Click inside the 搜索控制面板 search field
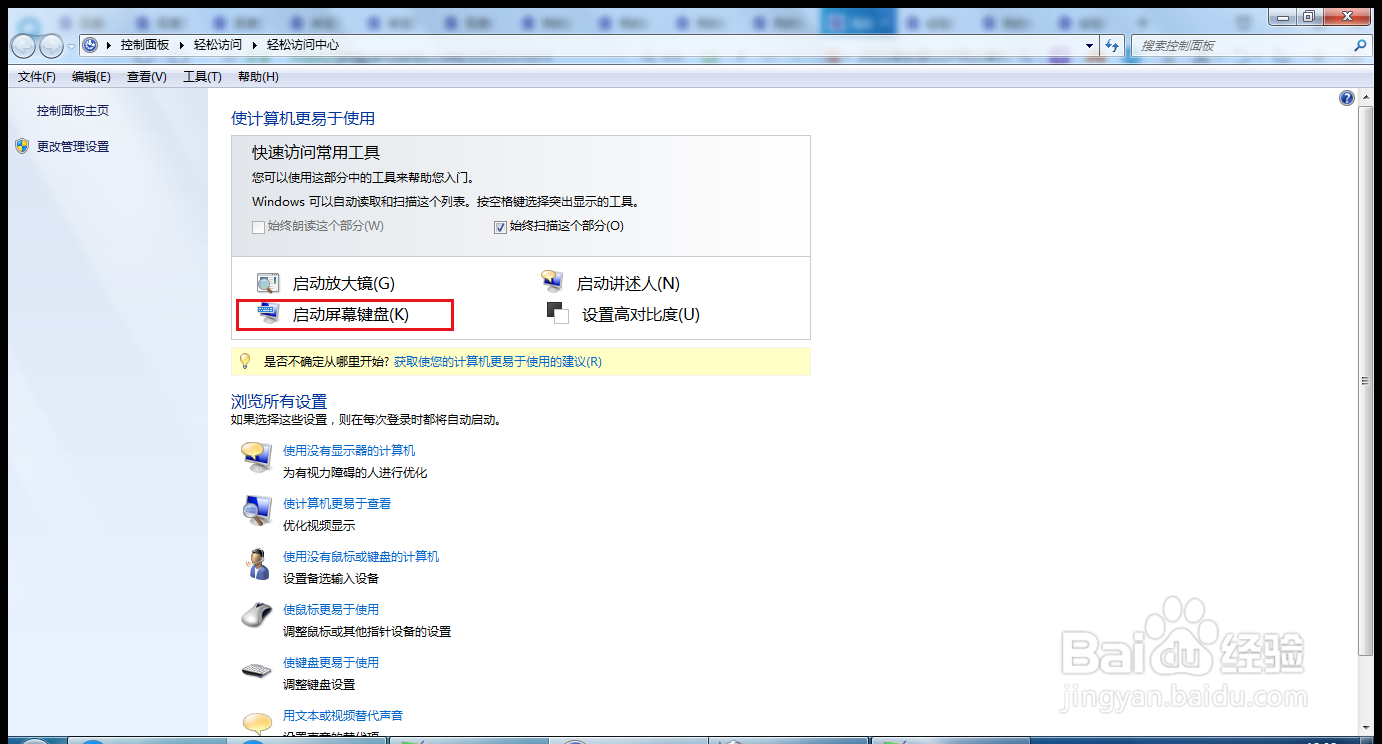Viewport: 1382px width, 744px height. [1250, 45]
